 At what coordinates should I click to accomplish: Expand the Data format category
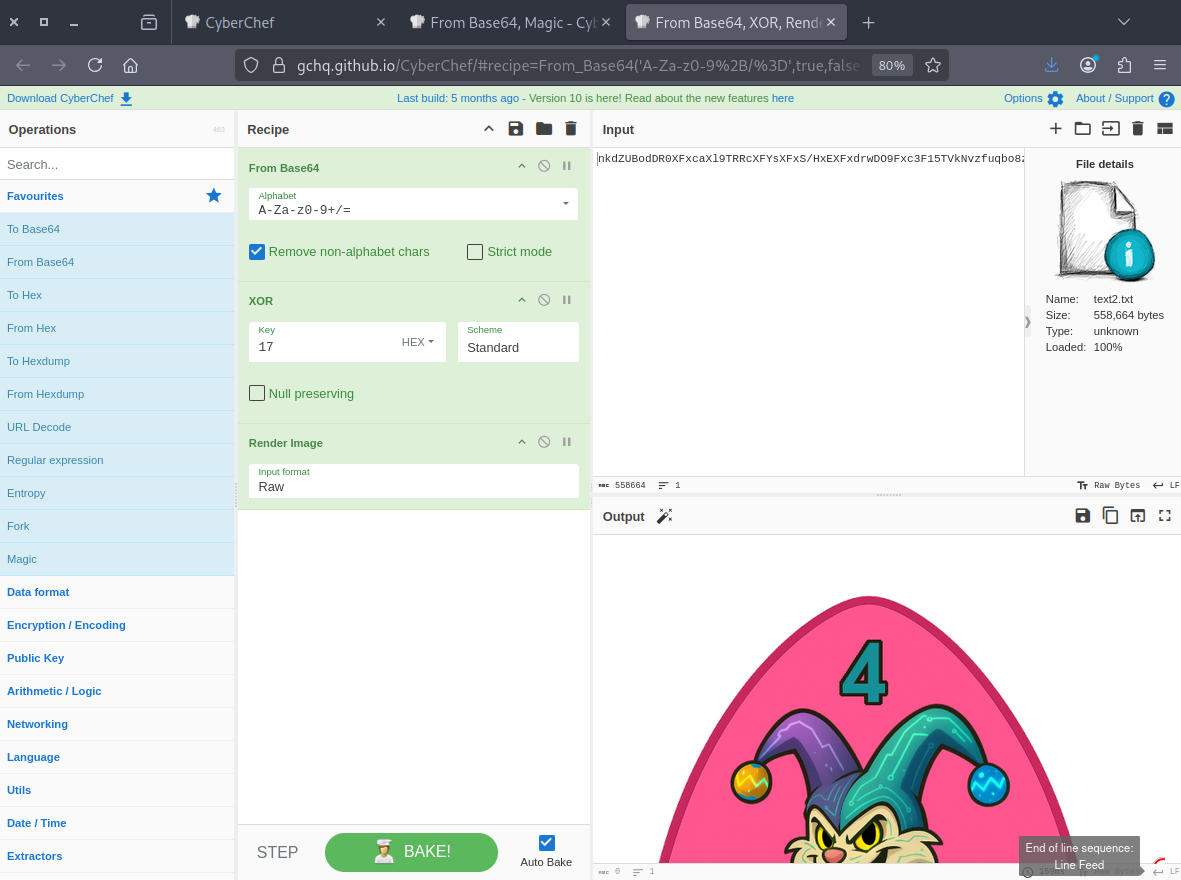(38, 592)
